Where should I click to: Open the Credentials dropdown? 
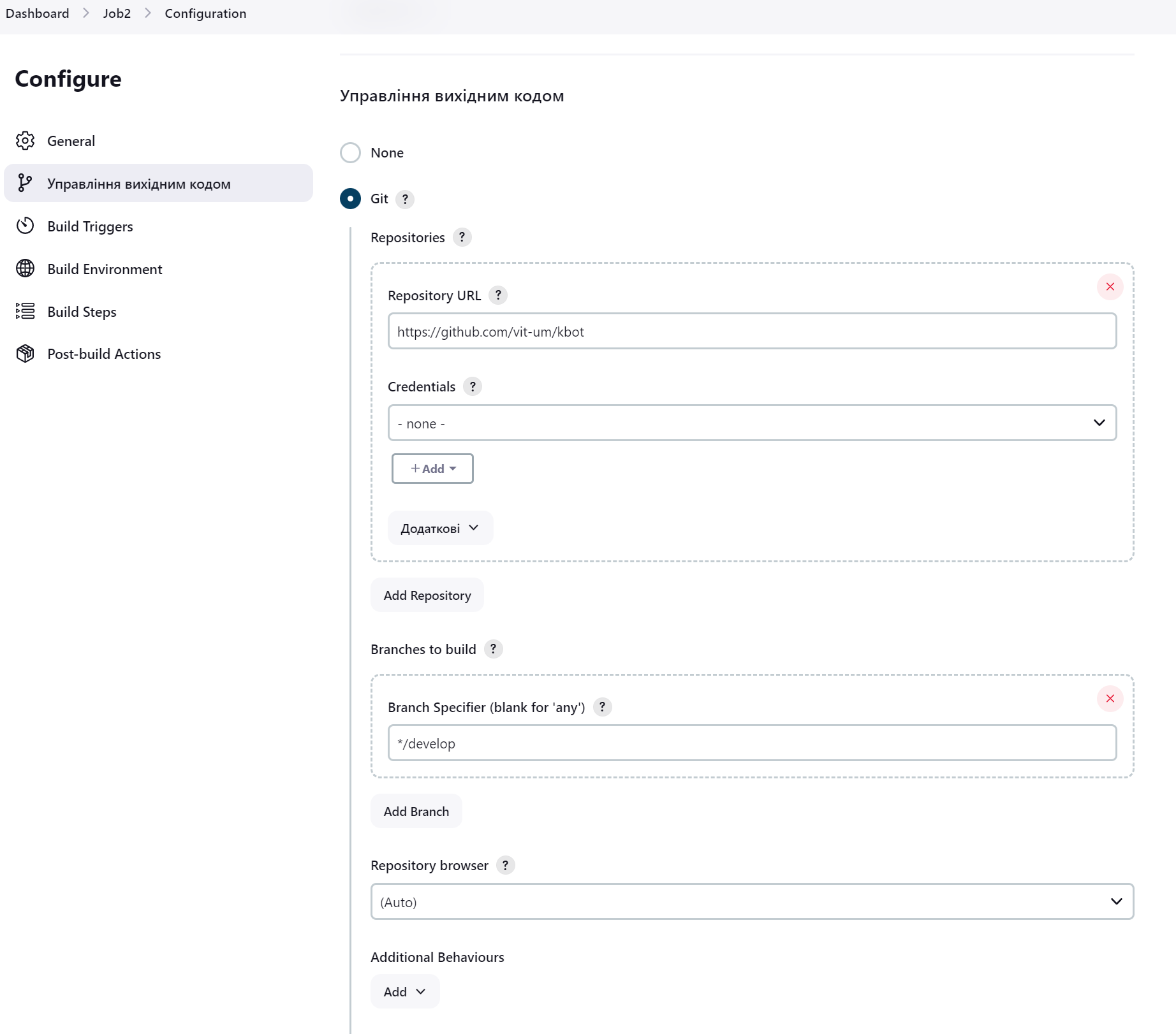coord(752,423)
